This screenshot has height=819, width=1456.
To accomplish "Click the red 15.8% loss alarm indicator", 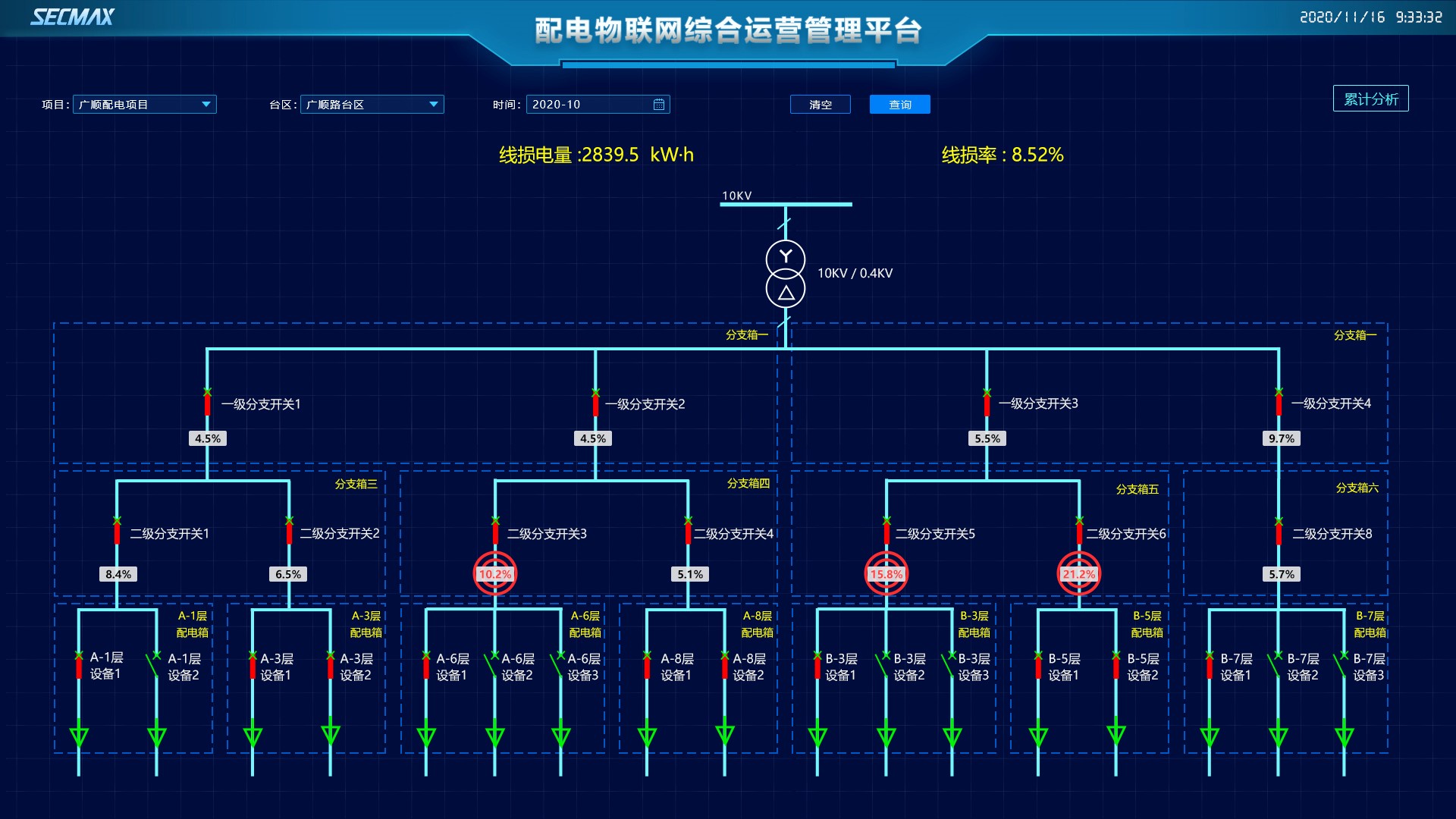I will 886,574.
